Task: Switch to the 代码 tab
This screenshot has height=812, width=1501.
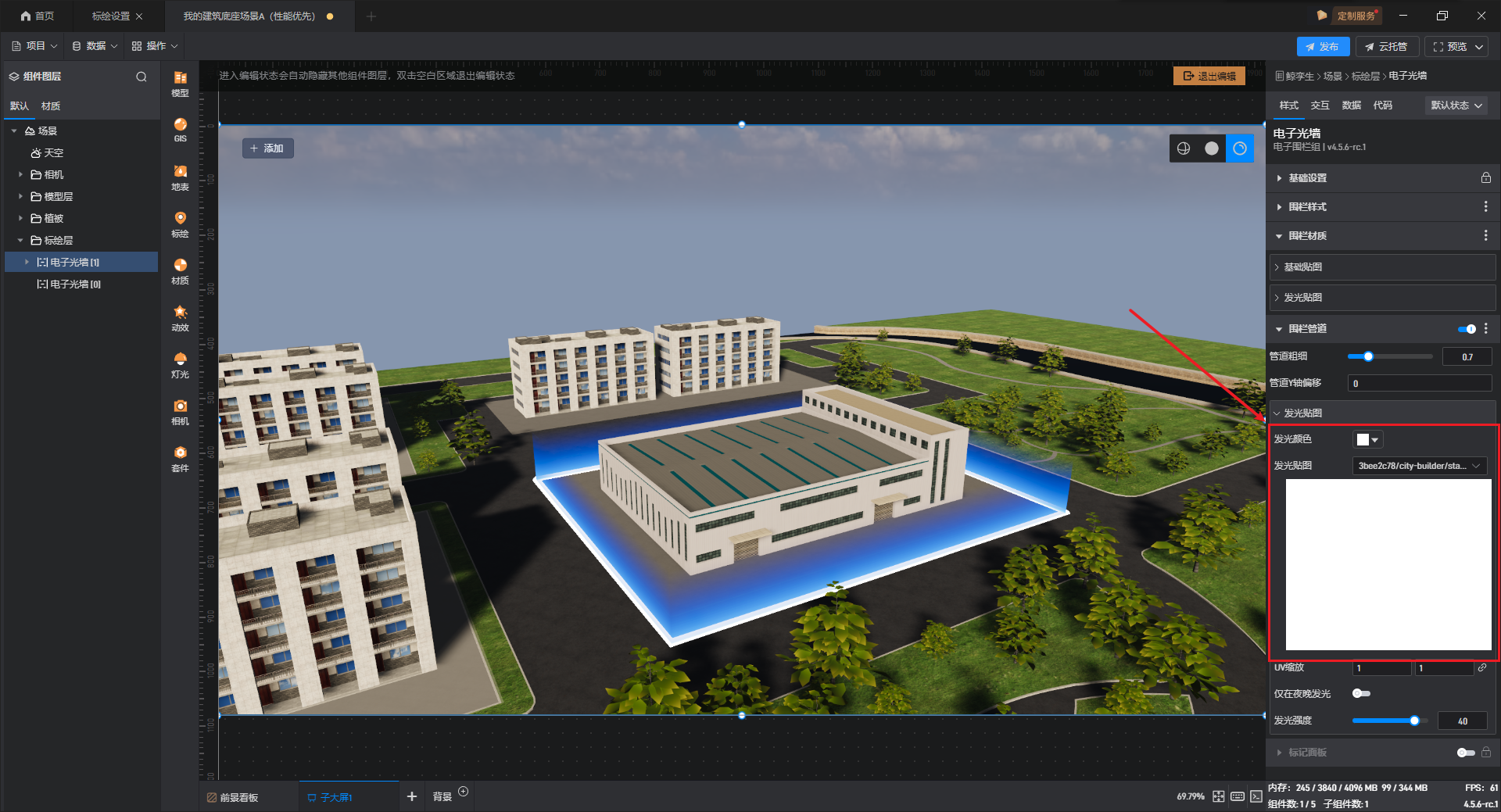Action: 1383,106
